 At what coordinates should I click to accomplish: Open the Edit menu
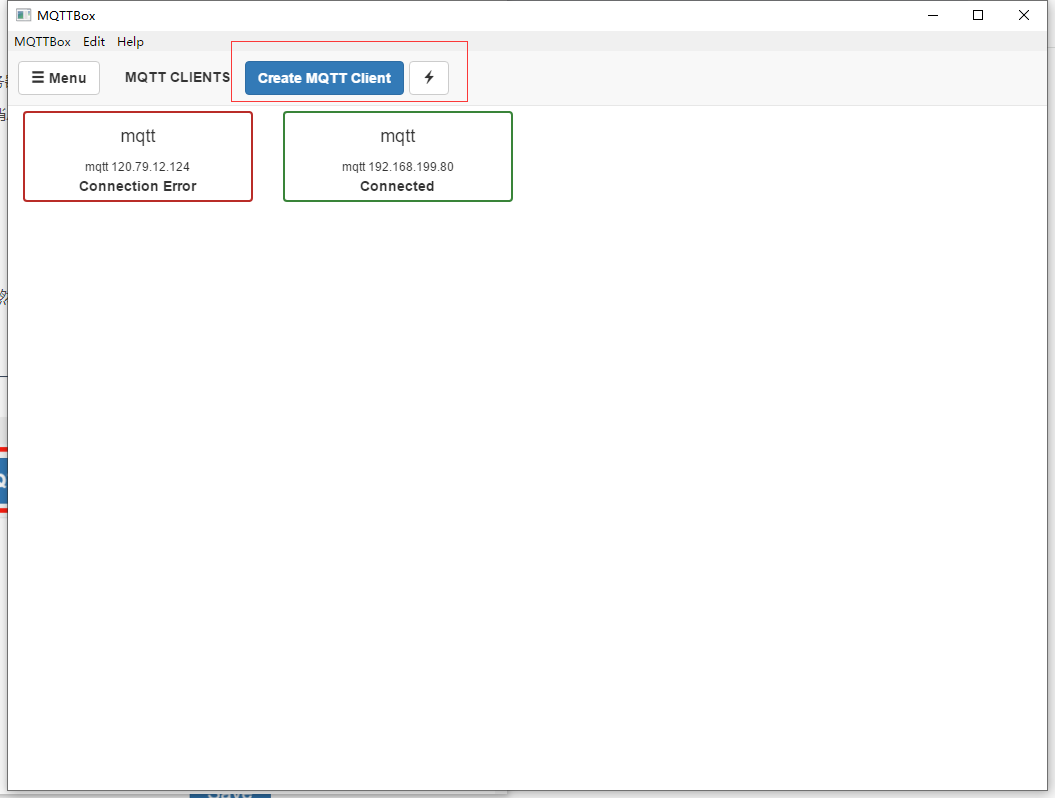pyautogui.click(x=94, y=42)
